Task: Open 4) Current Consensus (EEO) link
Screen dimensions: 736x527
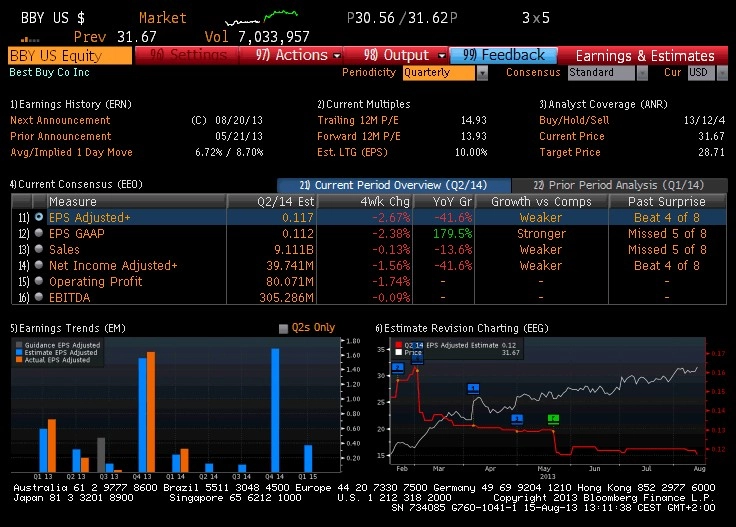Action: click(76, 184)
